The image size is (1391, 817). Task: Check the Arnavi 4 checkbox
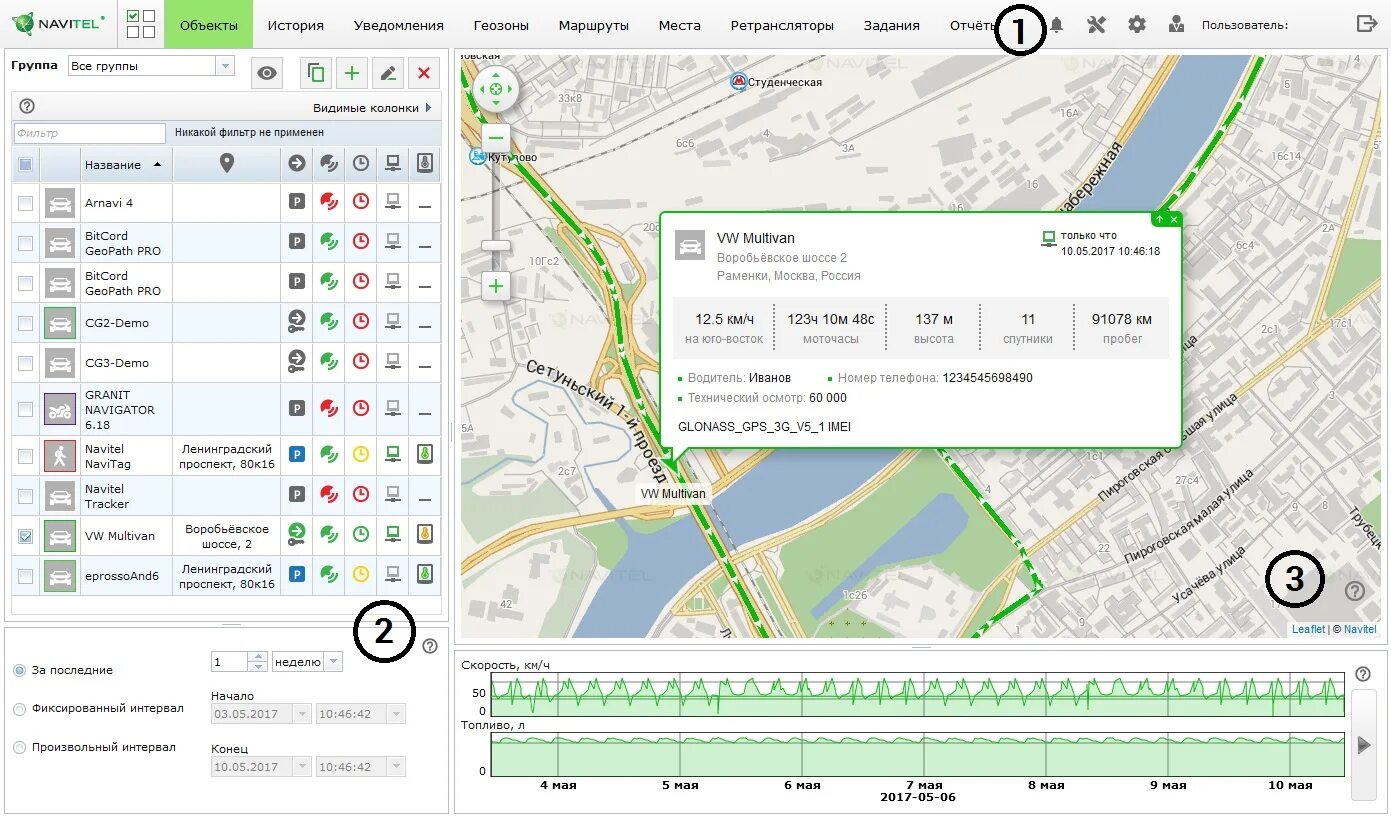point(26,203)
